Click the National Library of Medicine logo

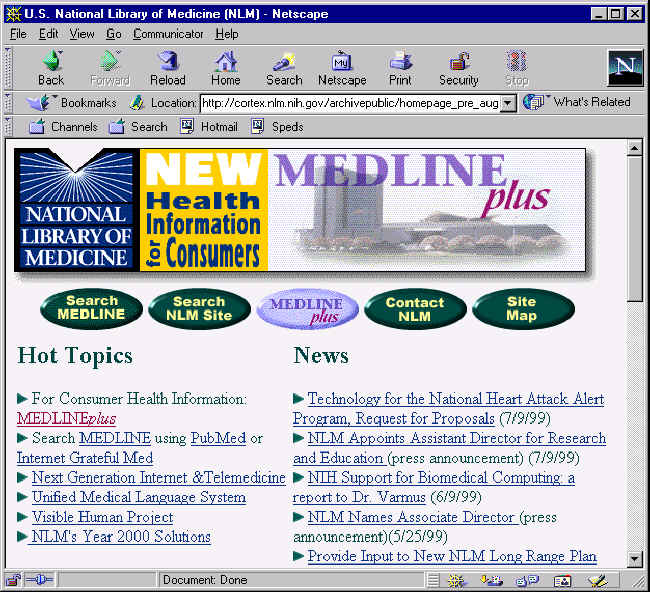(x=77, y=210)
